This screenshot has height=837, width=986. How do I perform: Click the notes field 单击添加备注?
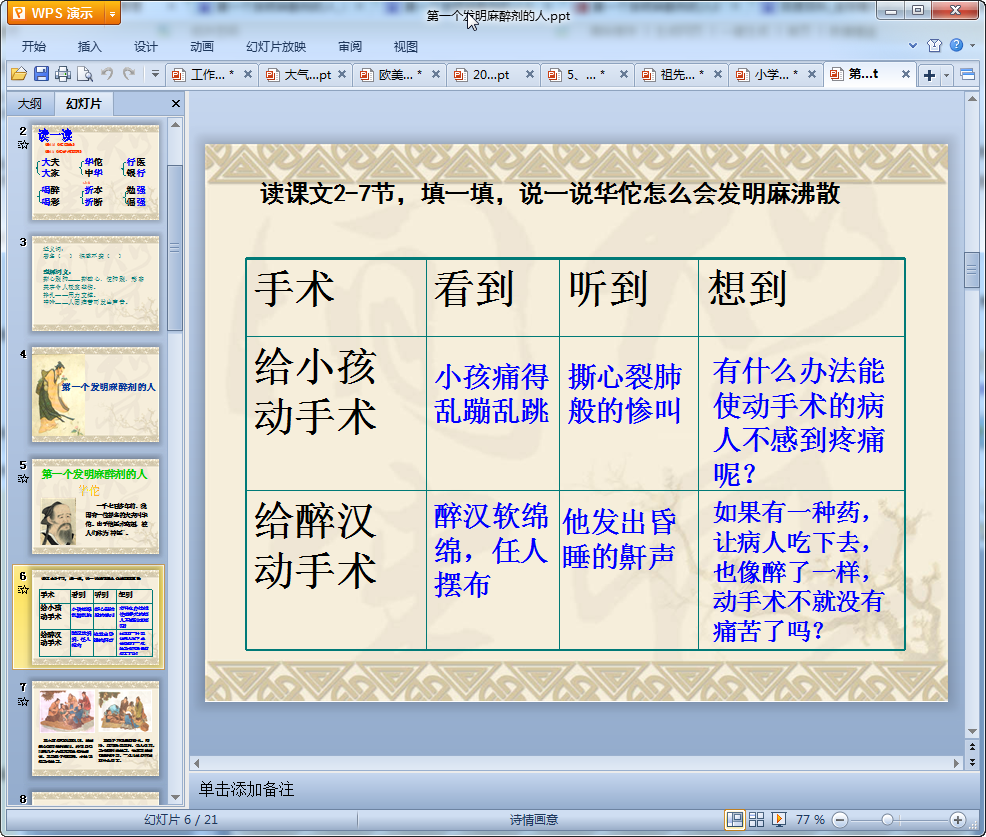(576, 790)
